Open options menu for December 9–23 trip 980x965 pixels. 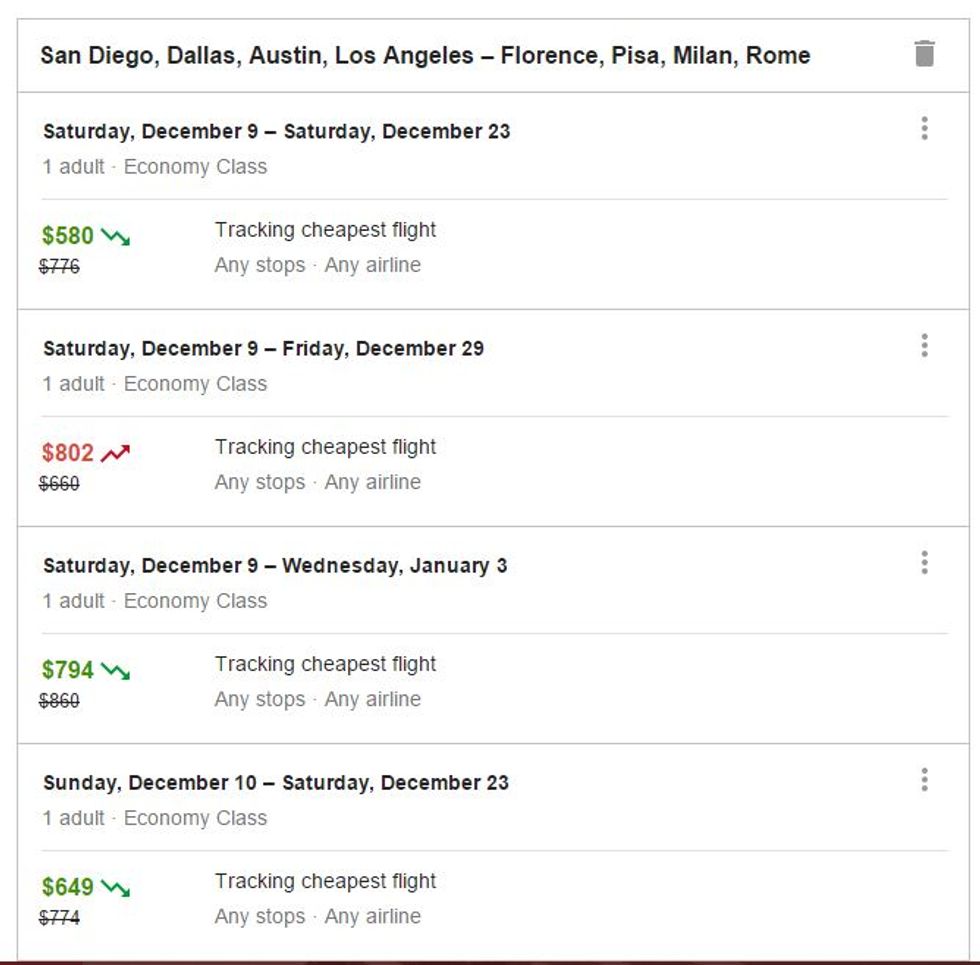coord(924,129)
